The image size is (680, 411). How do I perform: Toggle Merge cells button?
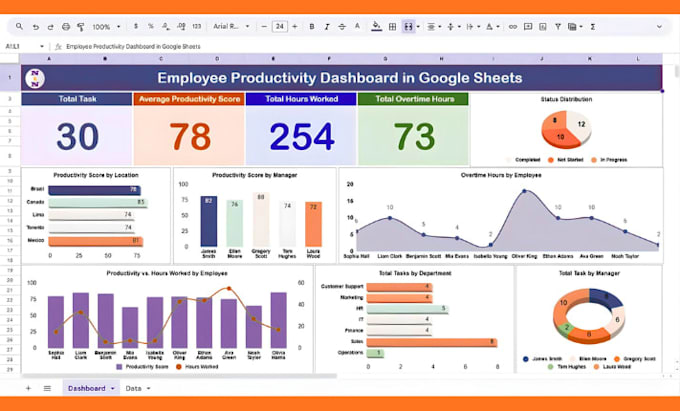point(408,26)
